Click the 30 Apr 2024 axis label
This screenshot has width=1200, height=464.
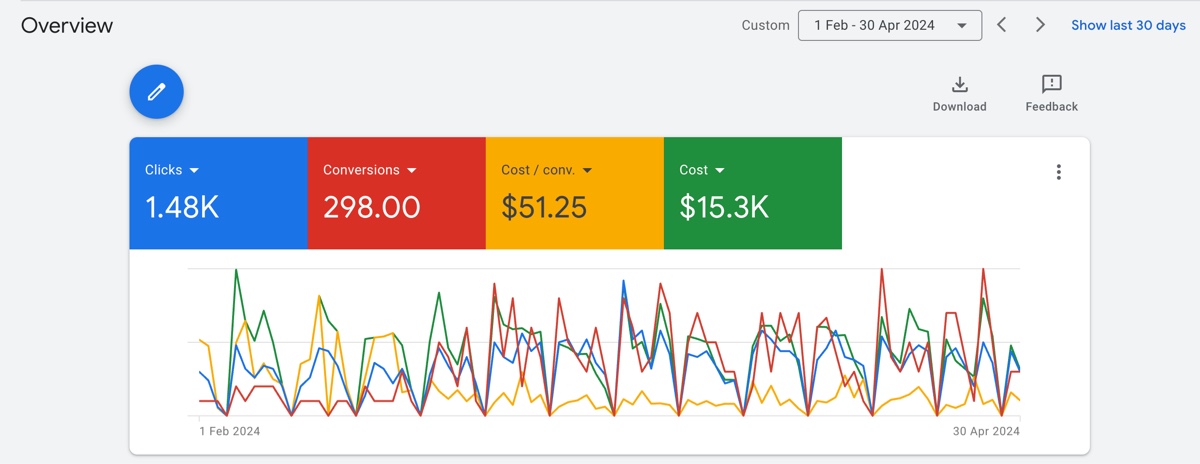986,431
